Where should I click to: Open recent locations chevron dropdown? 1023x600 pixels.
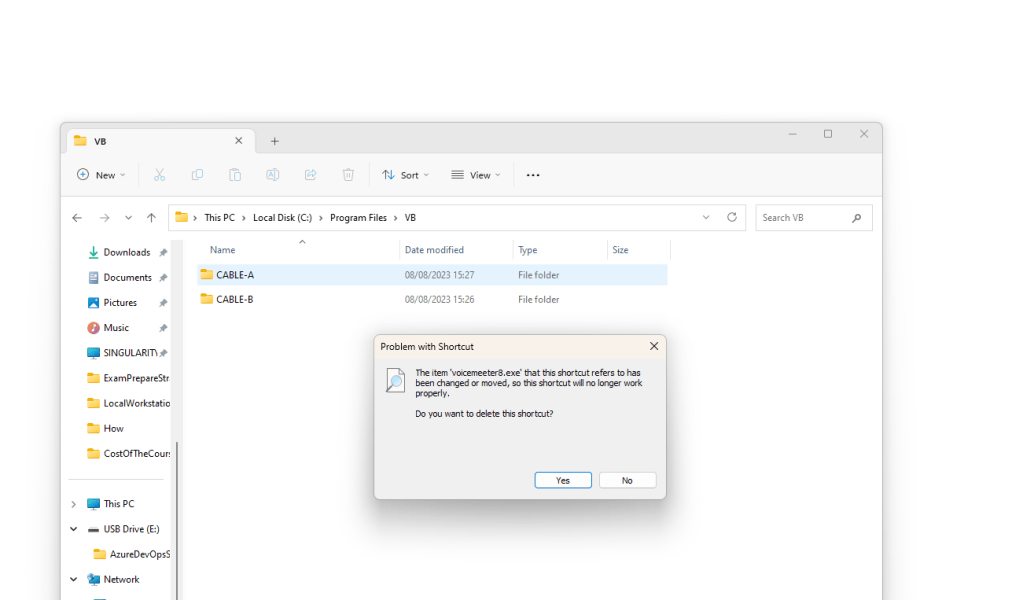pyautogui.click(x=129, y=218)
